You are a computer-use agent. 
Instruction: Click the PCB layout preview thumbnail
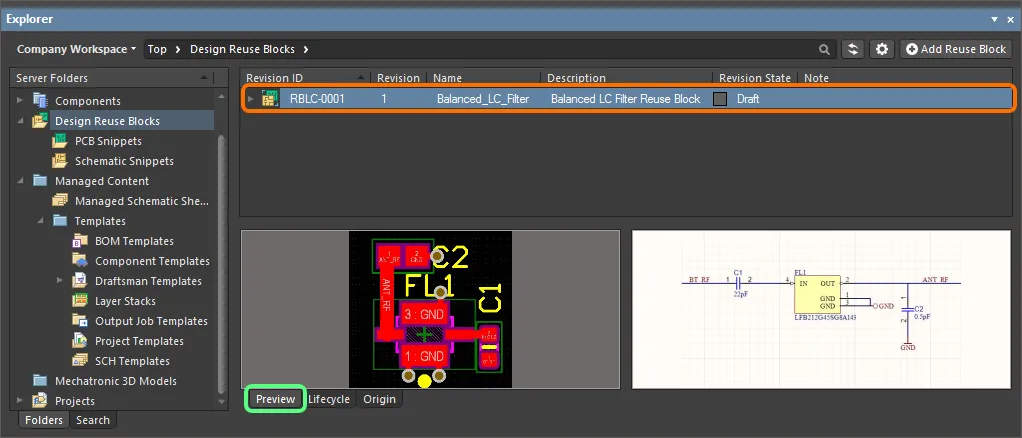pos(430,310)
